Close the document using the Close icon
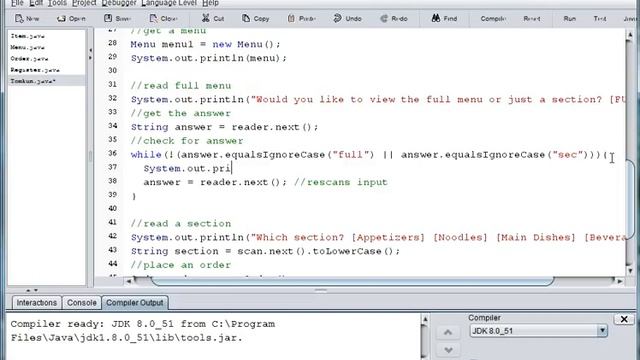The height and width of the screenshot is (360, 640). click(x=163, y=18)
